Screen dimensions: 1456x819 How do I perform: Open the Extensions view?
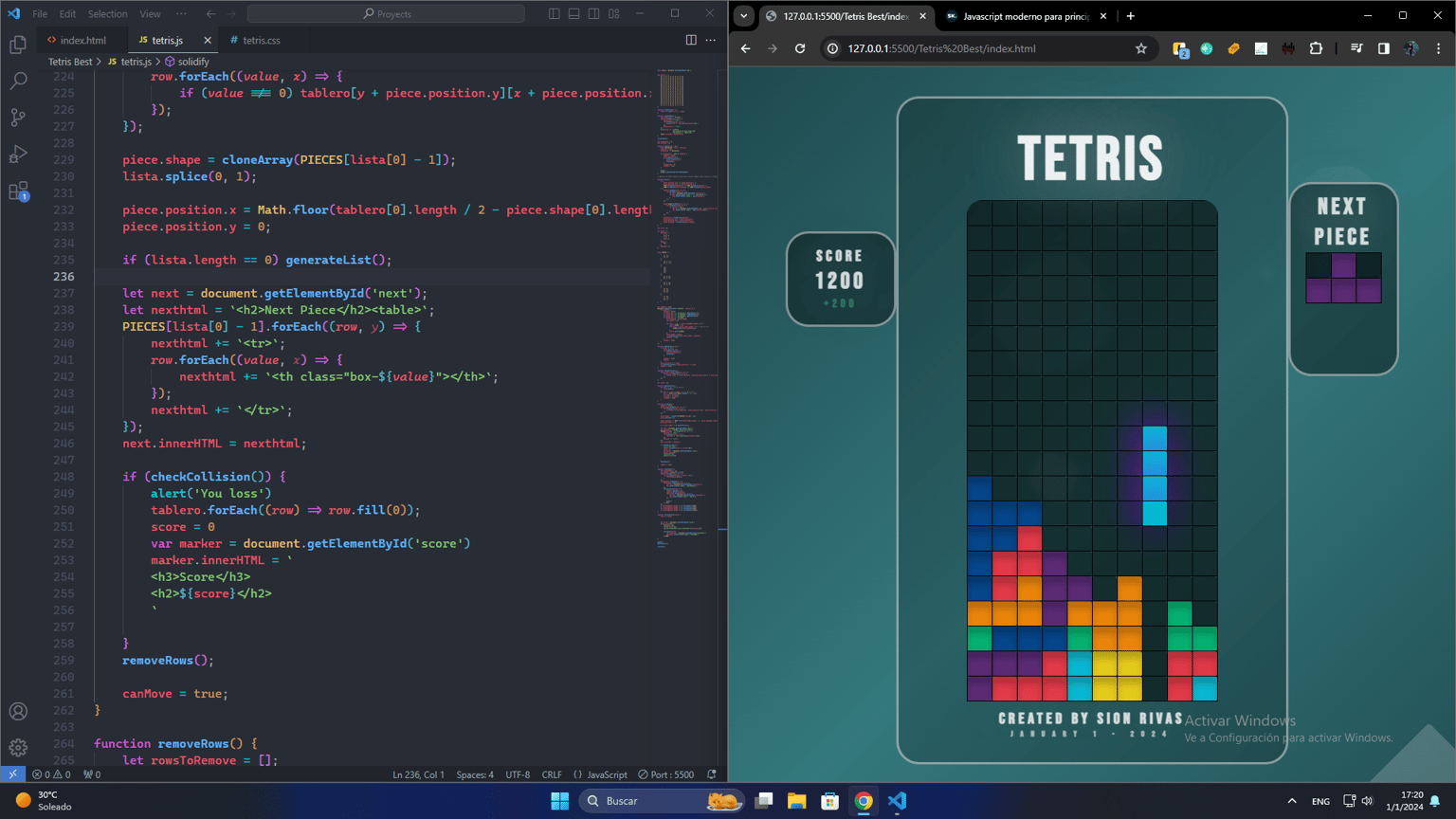(x=18, y=191)
